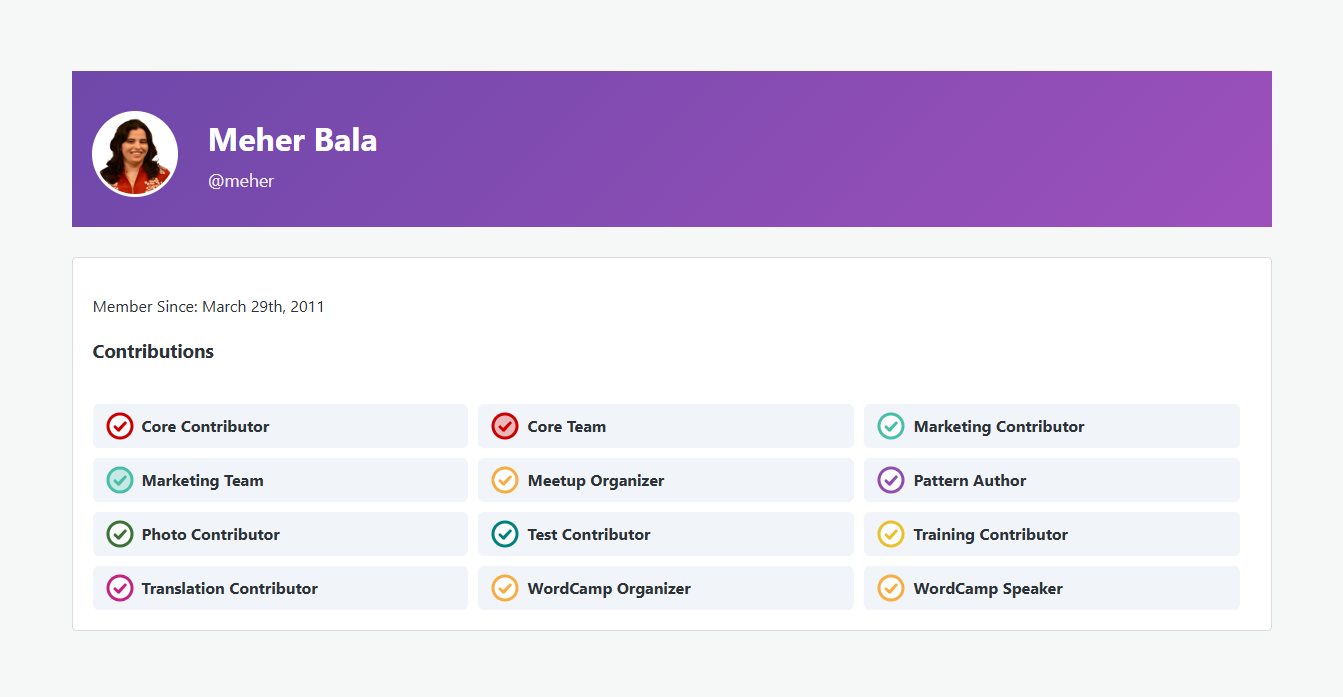Click the Contributions section heading
This screenshot has height=697, width=1343.
(153, 351)
